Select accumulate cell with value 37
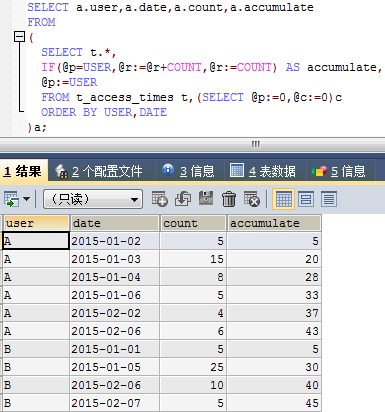 click(x=274, y=313)
